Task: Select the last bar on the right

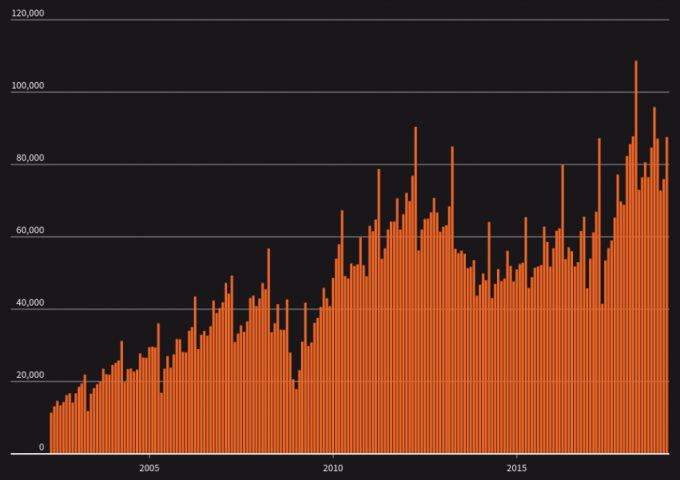Action: click(667, 296)
